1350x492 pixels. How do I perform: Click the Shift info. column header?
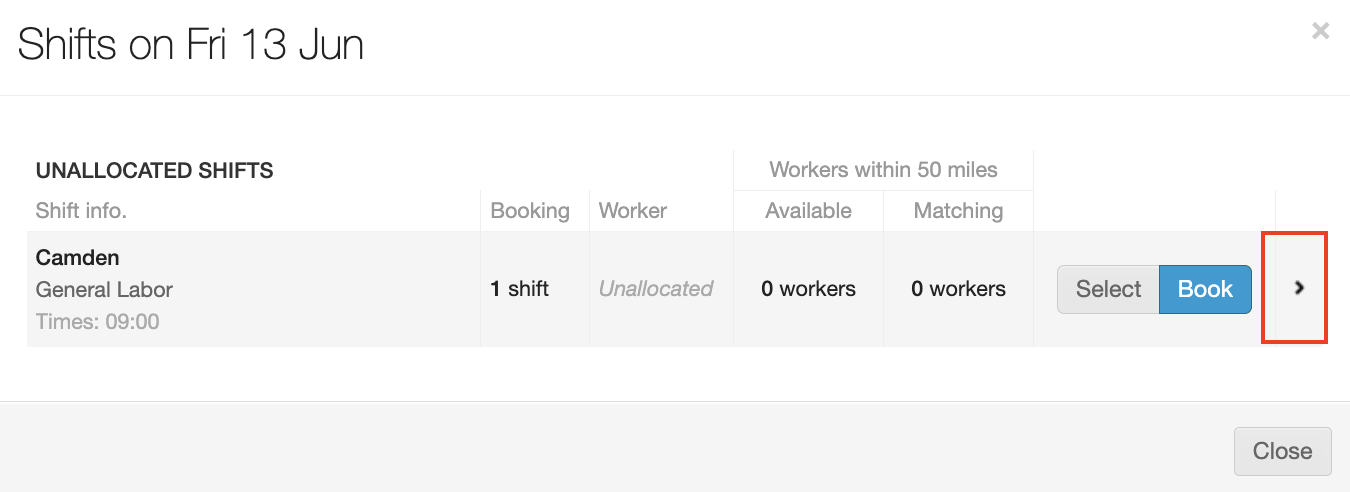[81, 211]
